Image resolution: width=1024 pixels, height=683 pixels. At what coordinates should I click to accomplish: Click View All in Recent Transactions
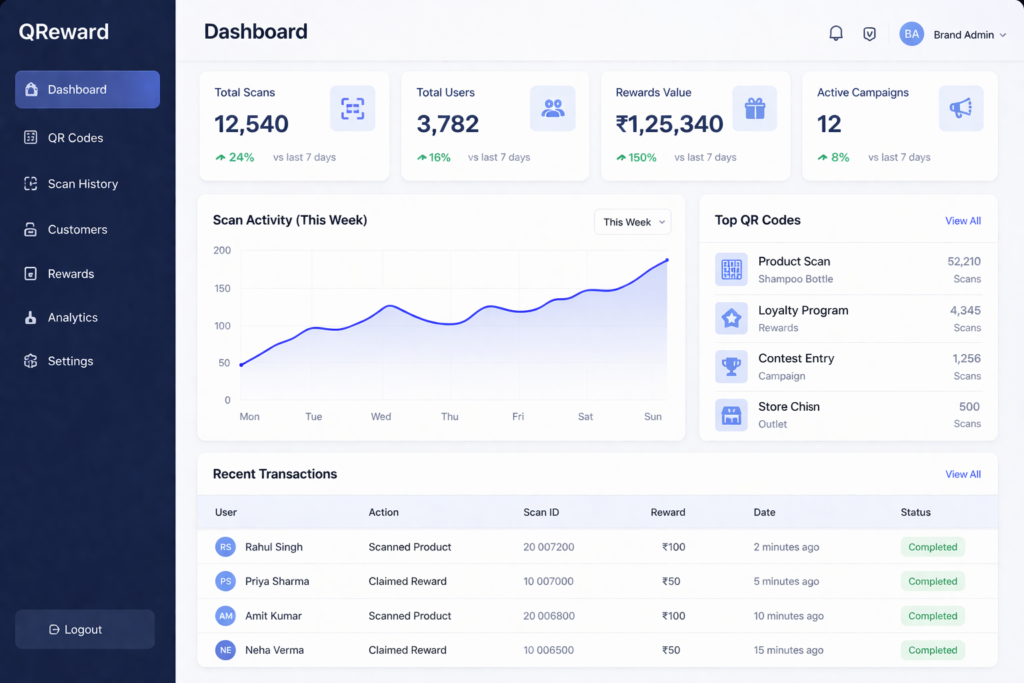[962, 475]
